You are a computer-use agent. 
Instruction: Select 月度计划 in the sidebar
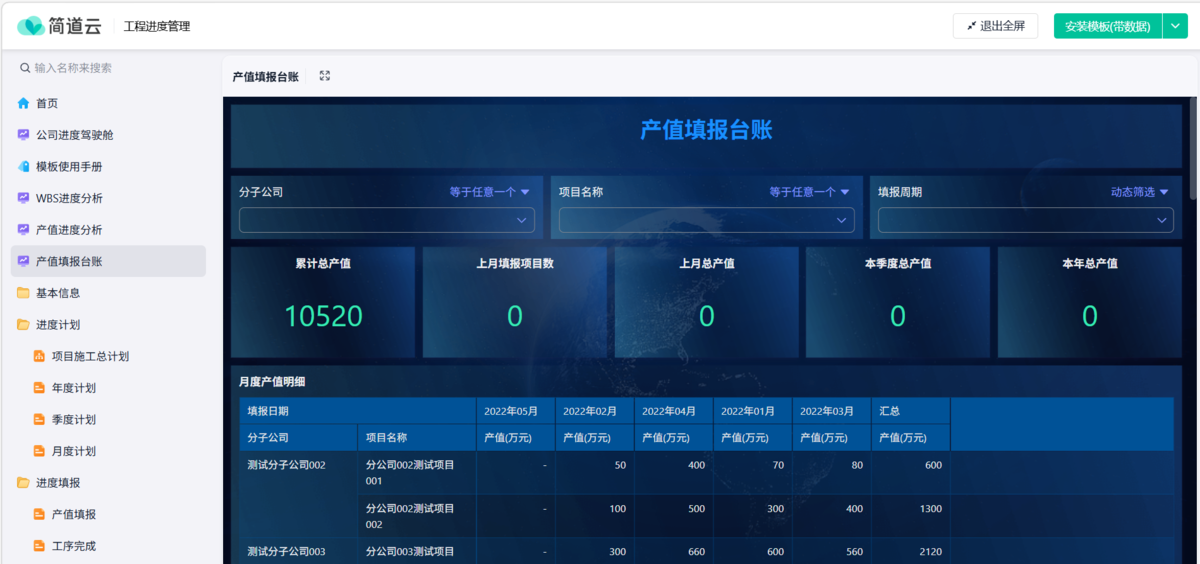pos(73,451)
